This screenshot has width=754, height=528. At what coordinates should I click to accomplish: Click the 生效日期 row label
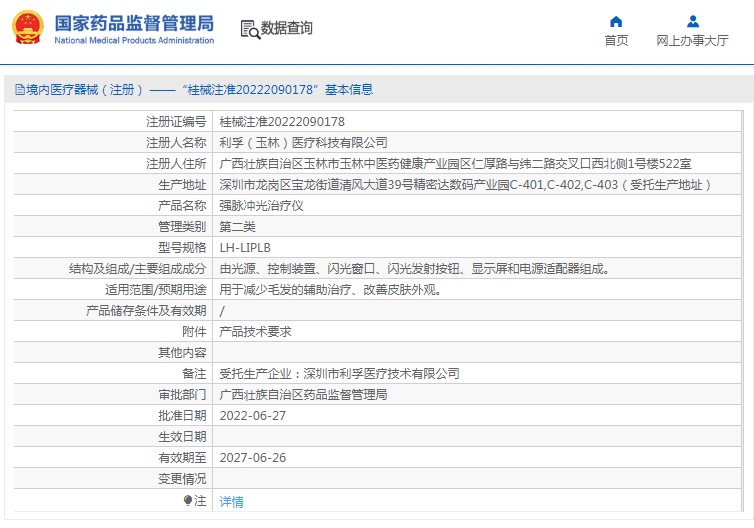pos(182,437)
